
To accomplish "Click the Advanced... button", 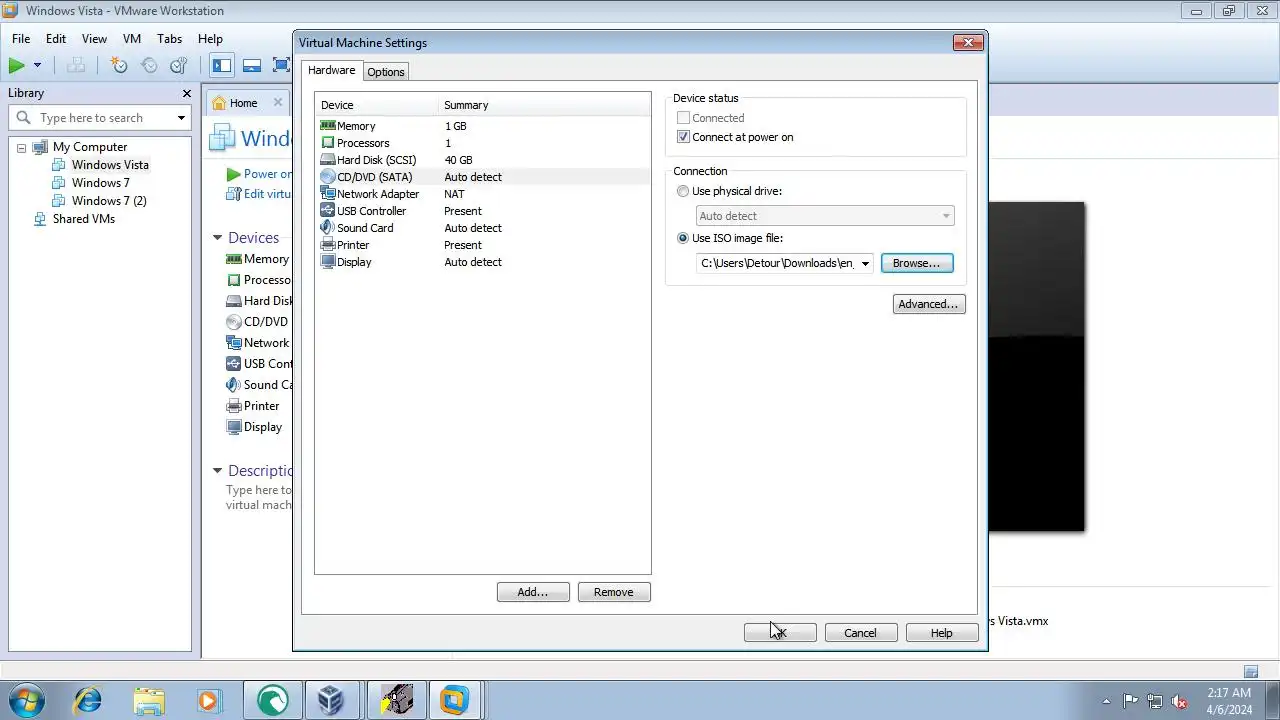I will [x=929, y=304].
